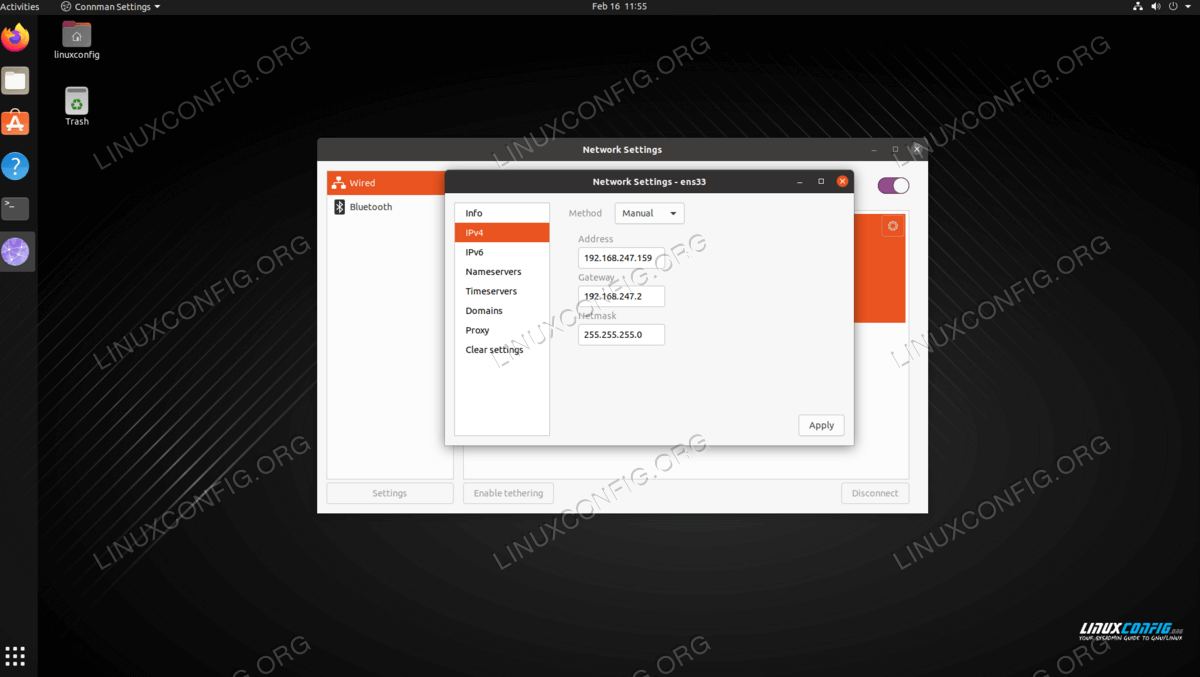
Task: Click the Address field 192.168.247.159
Action: [621, 258]
